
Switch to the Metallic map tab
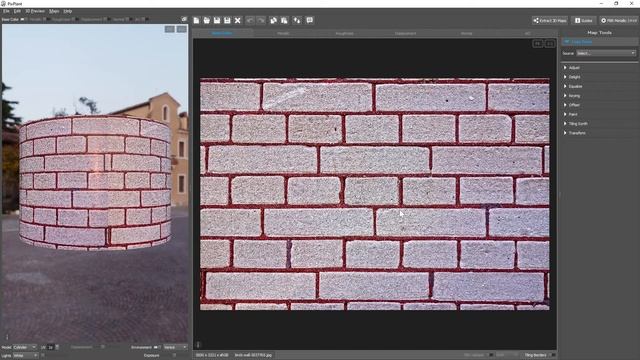point(283,33)
